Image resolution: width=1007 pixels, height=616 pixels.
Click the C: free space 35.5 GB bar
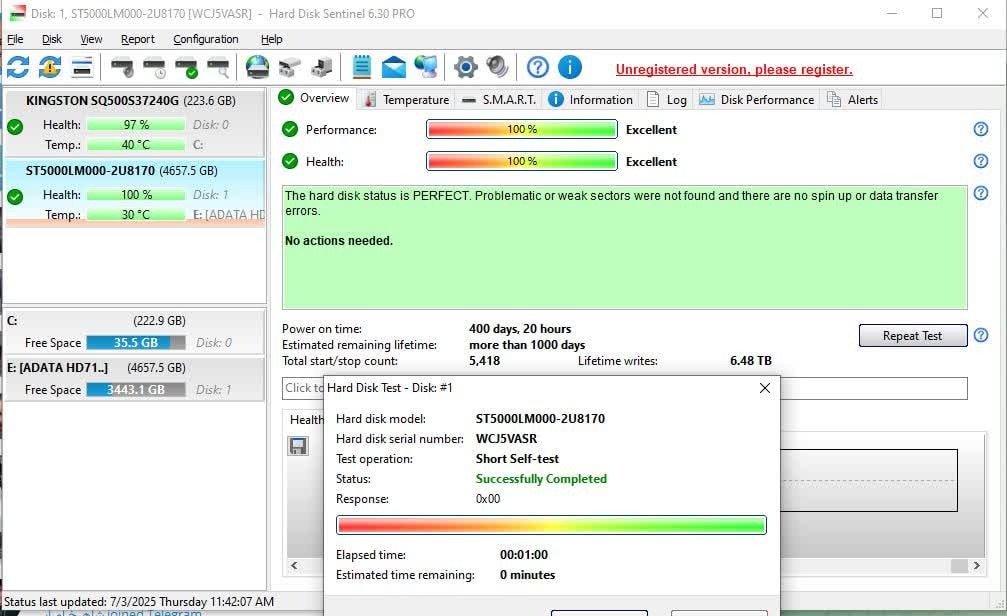[136, 342]
